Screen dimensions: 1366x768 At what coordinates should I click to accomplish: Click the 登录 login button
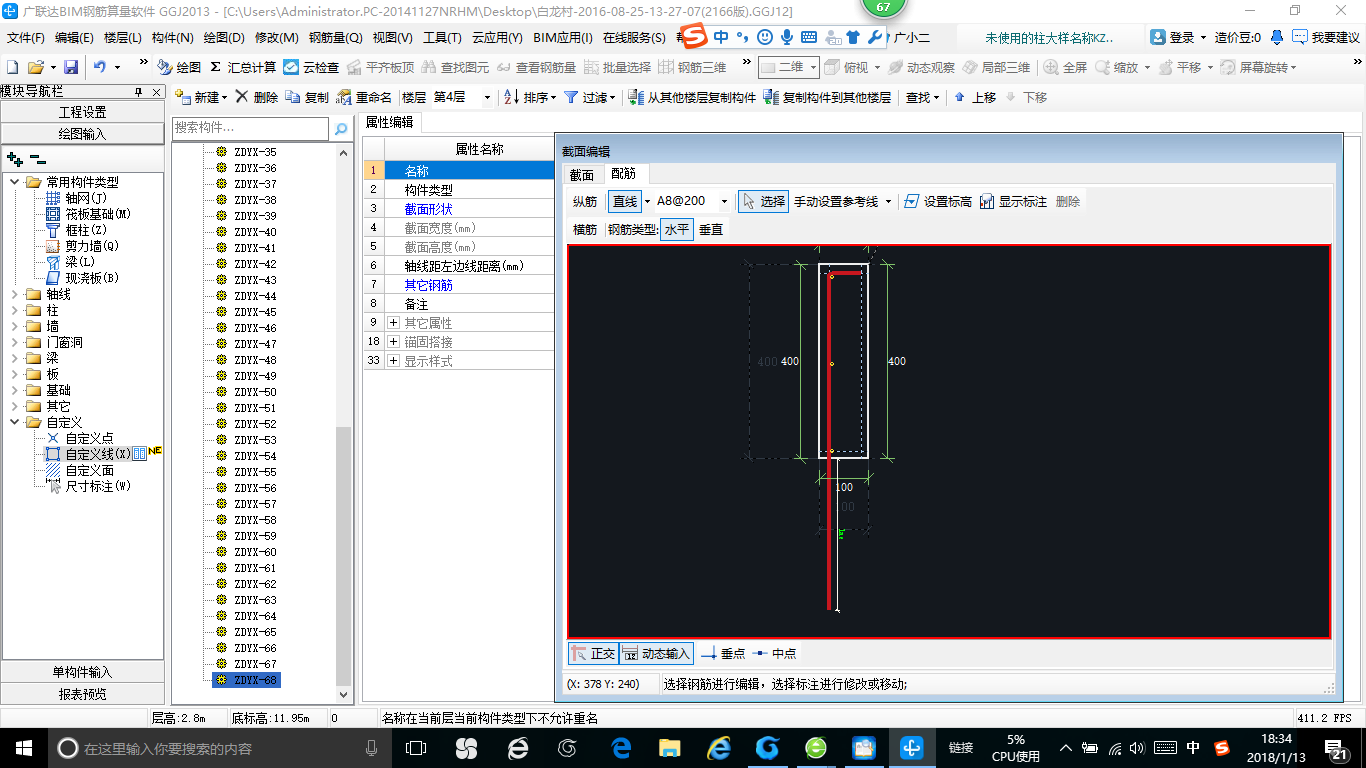1172,37
